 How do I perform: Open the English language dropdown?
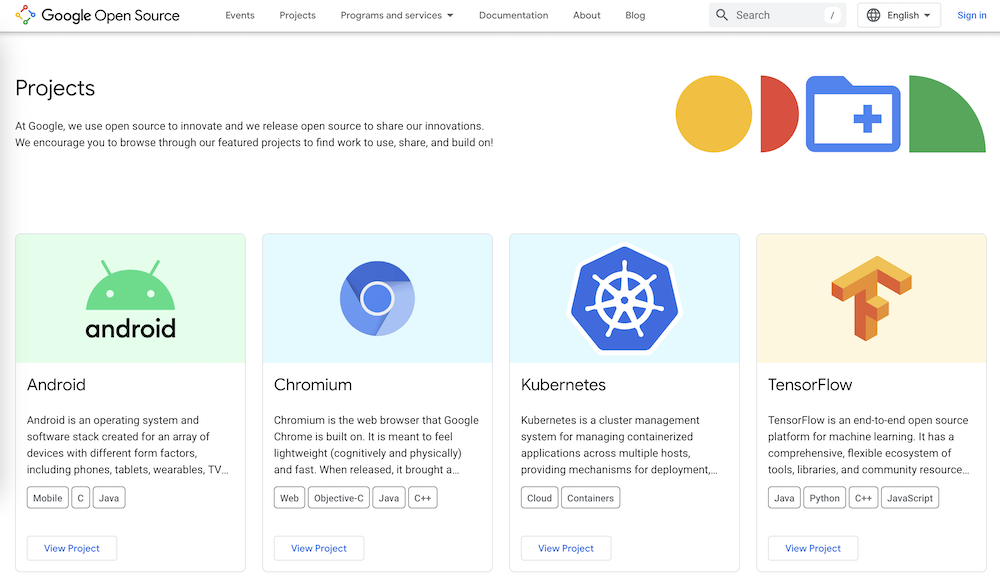[x=899, y=15]
